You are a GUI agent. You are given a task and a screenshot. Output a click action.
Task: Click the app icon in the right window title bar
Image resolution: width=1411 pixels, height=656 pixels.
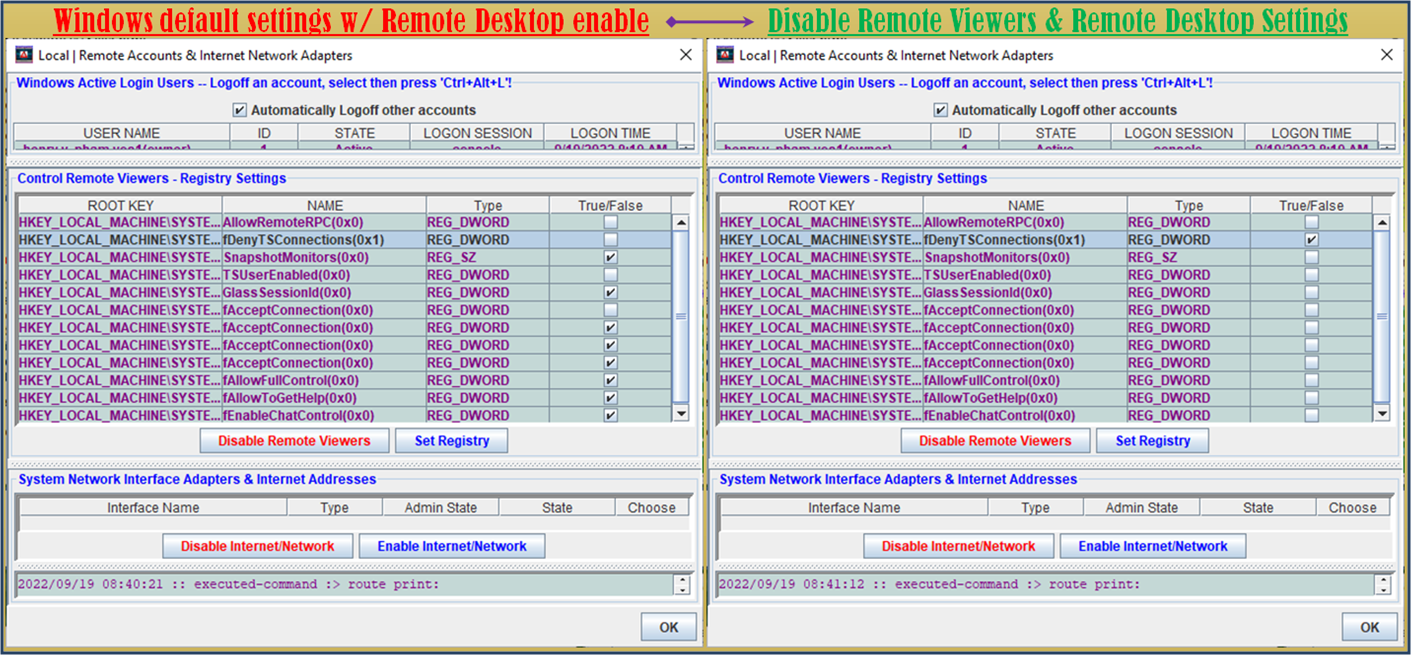tap(725, 55)
